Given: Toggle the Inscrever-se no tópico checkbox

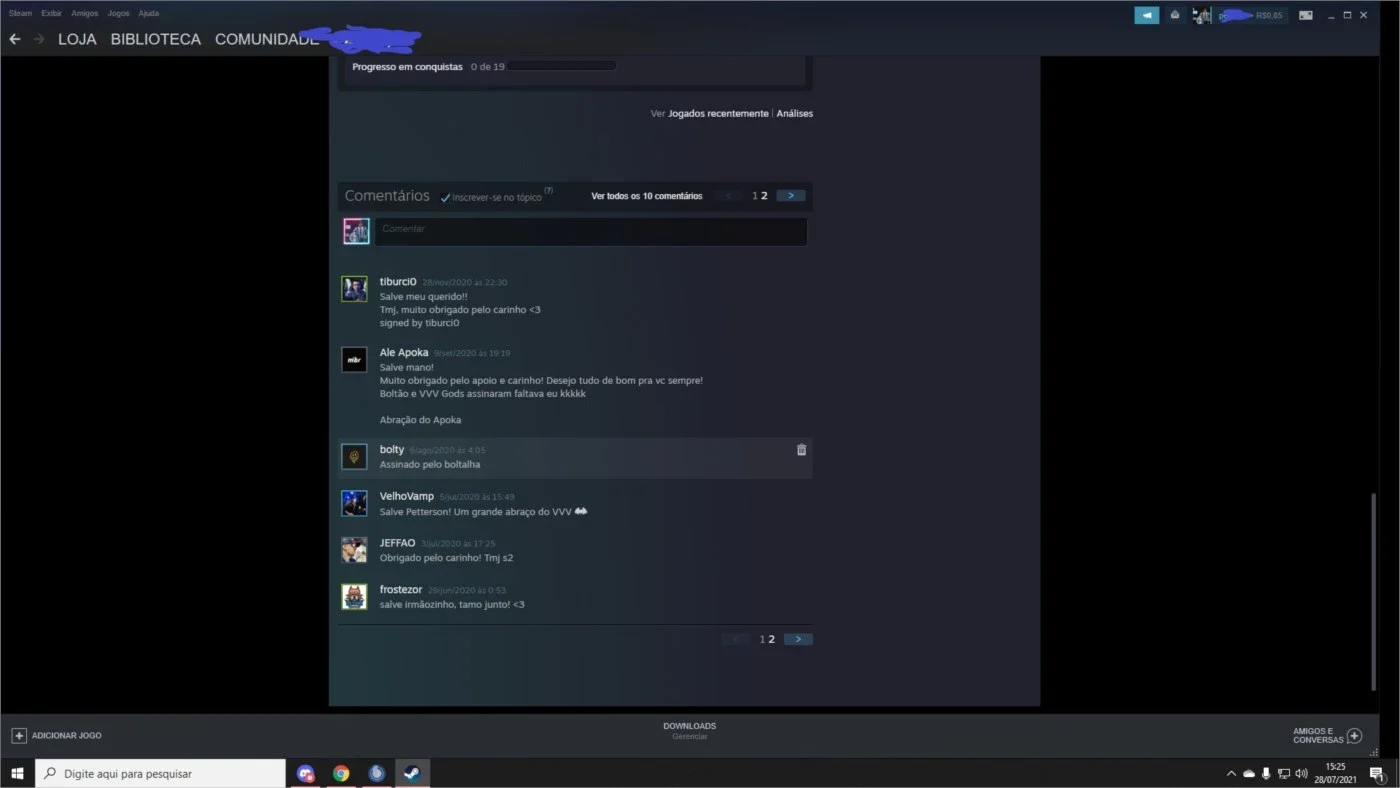Looking at the screenshot, I should (x=446, y=197).
